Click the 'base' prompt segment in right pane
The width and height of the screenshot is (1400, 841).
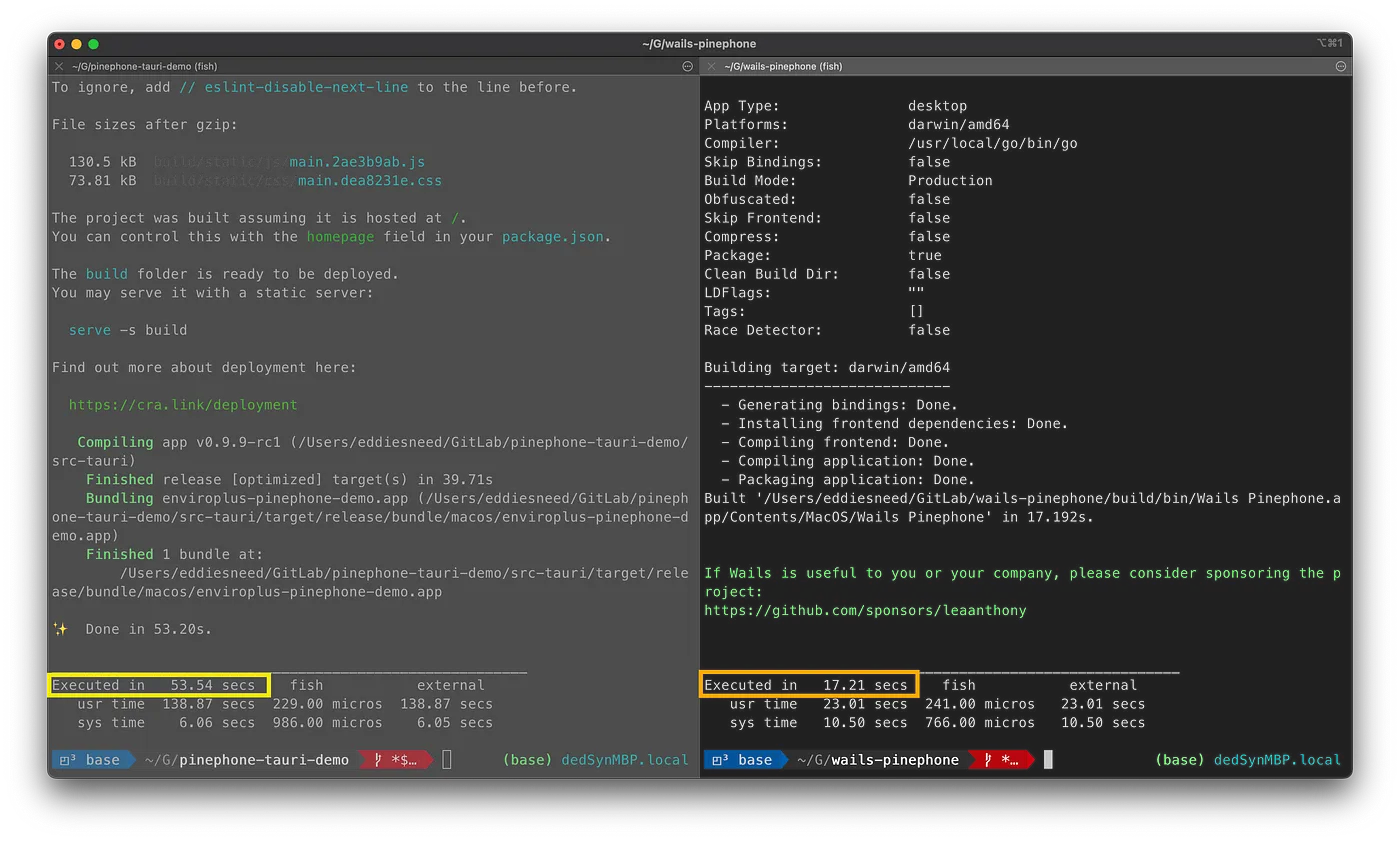tap(745, 760)
